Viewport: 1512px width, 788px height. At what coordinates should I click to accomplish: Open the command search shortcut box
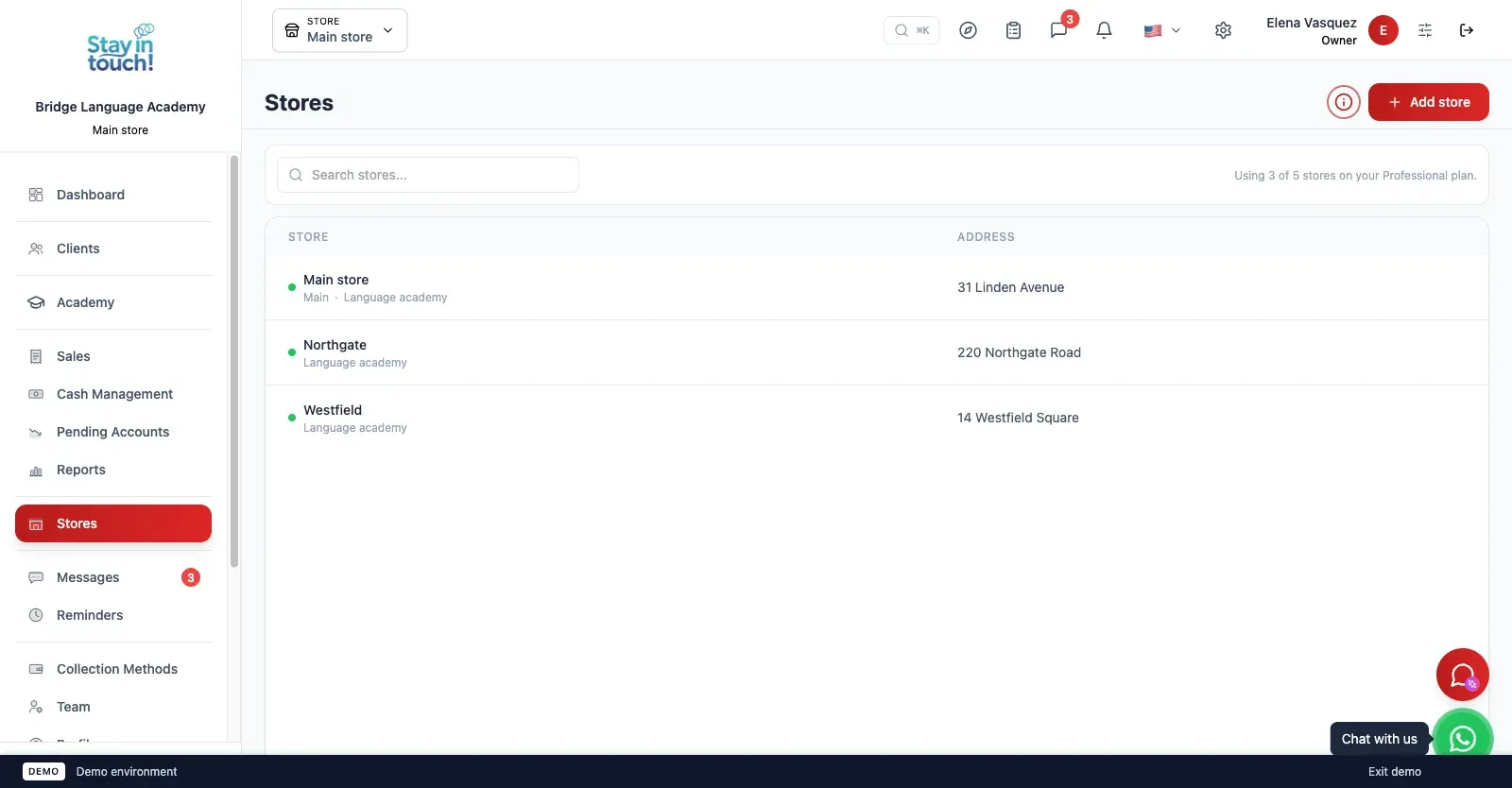coord(912,30)
